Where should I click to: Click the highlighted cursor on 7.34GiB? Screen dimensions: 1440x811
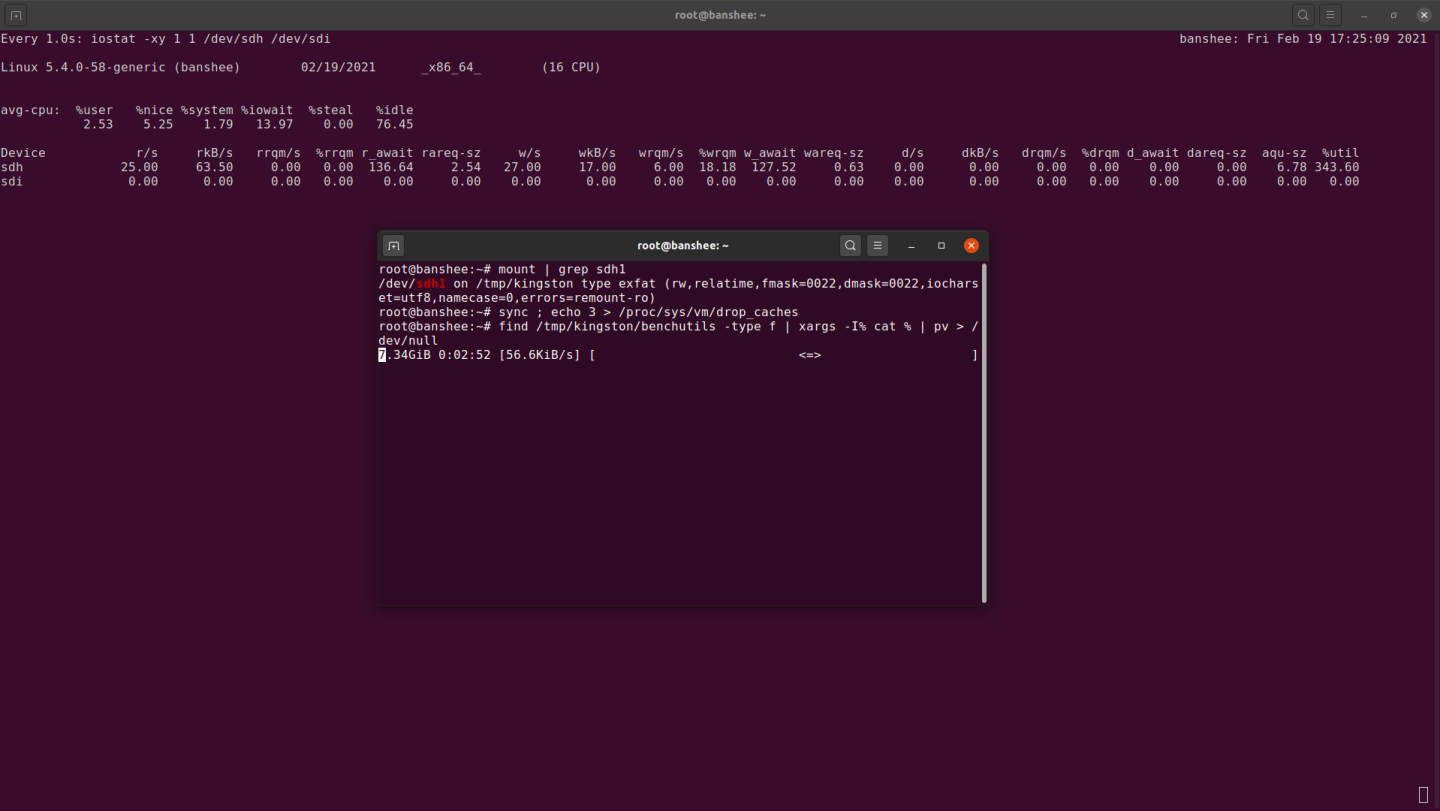(x=382, y=355)
